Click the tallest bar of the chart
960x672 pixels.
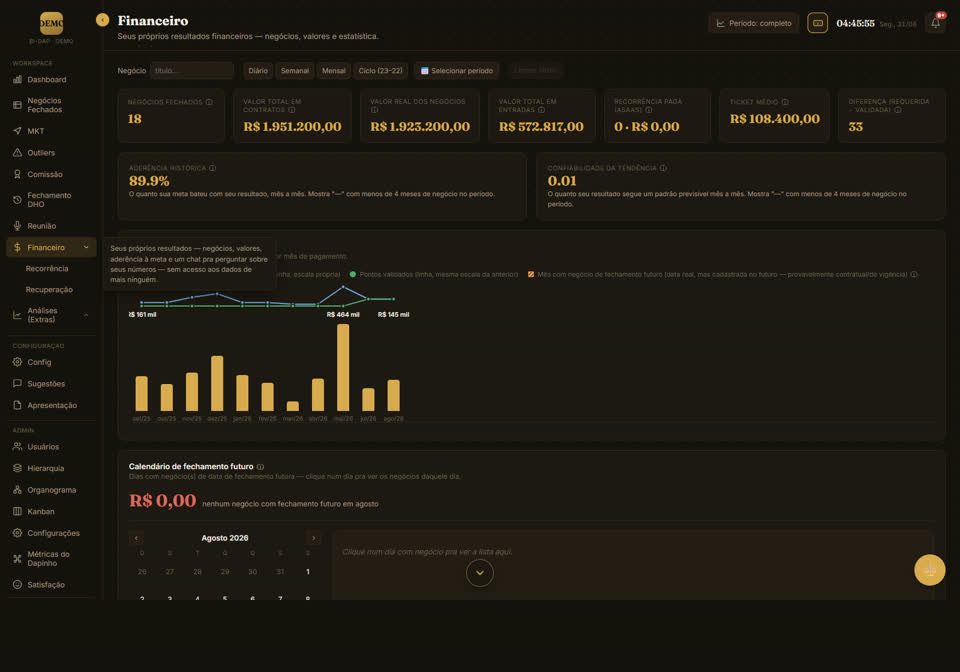point(343,367)
